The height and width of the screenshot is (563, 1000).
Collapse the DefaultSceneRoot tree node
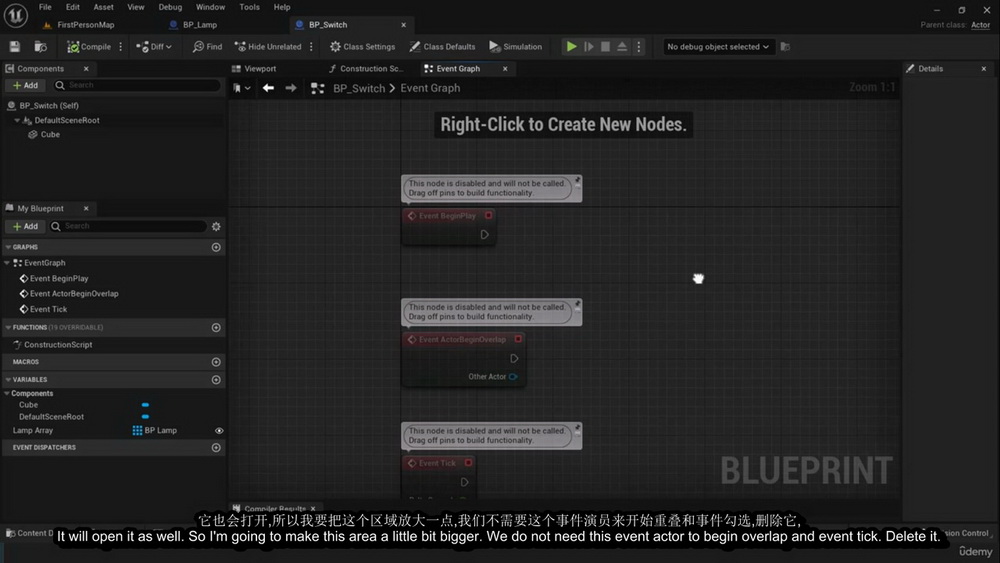click(x=17, y=121)
